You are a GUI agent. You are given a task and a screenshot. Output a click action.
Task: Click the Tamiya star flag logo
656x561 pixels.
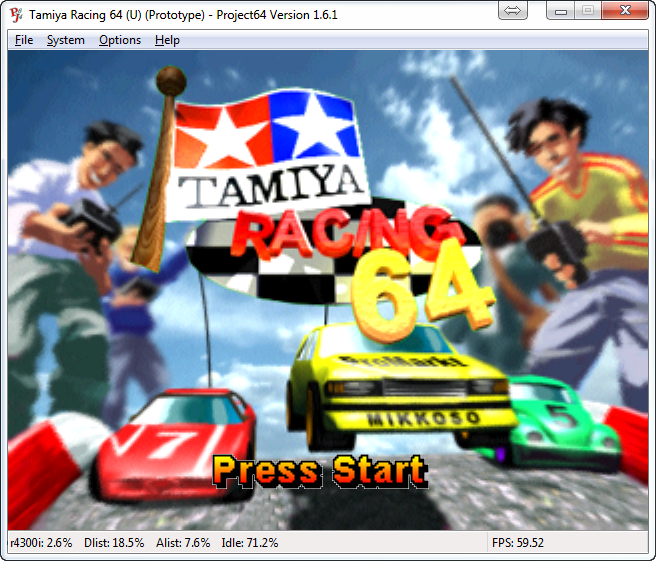pos(268,153)
